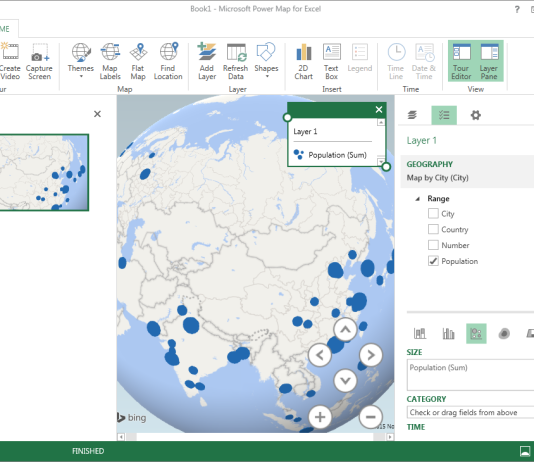Switch to Flat Map view
The height and width of the screenshot is (462, 534).
point(138,61)
